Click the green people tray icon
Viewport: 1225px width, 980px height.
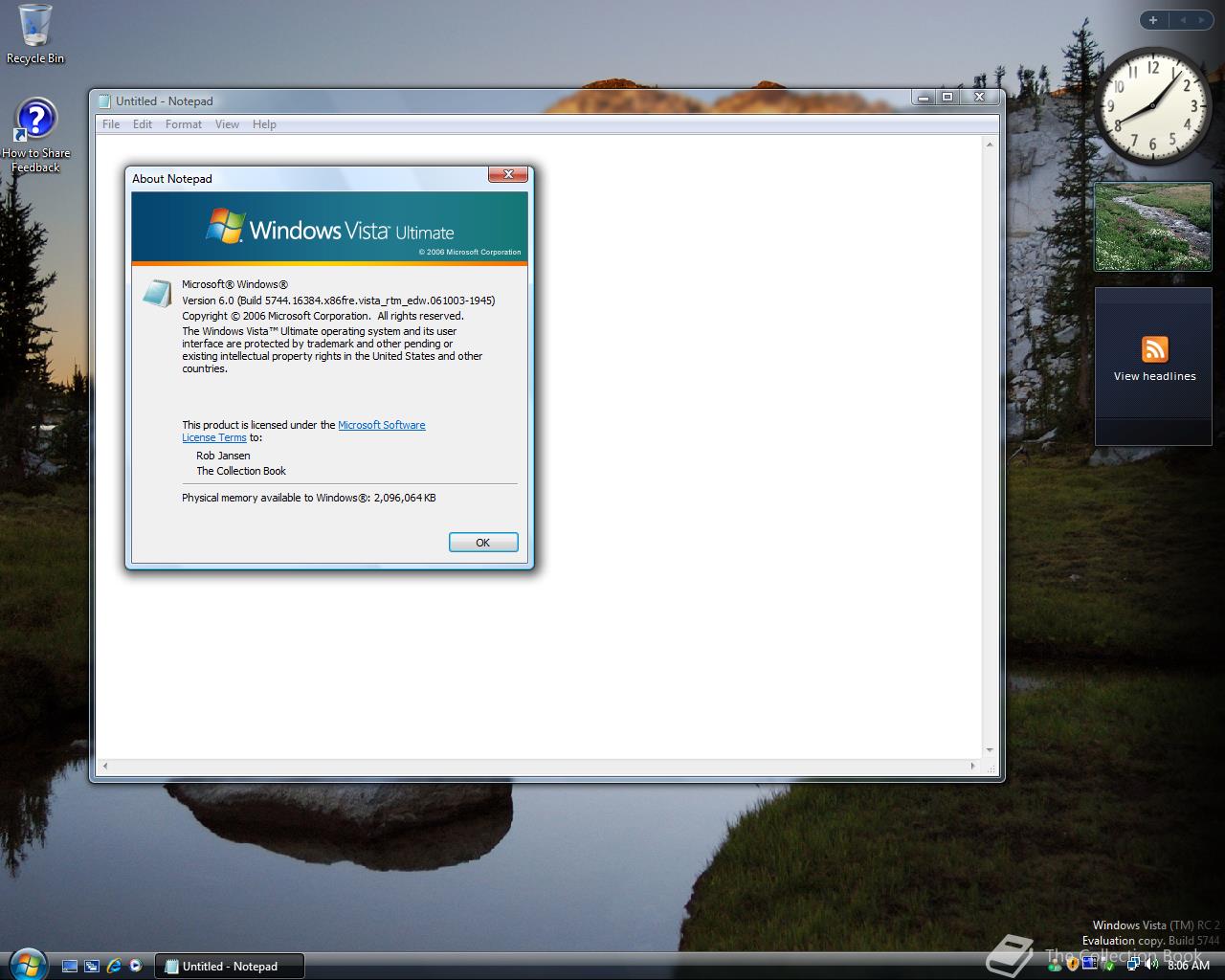pos(1055,967)
